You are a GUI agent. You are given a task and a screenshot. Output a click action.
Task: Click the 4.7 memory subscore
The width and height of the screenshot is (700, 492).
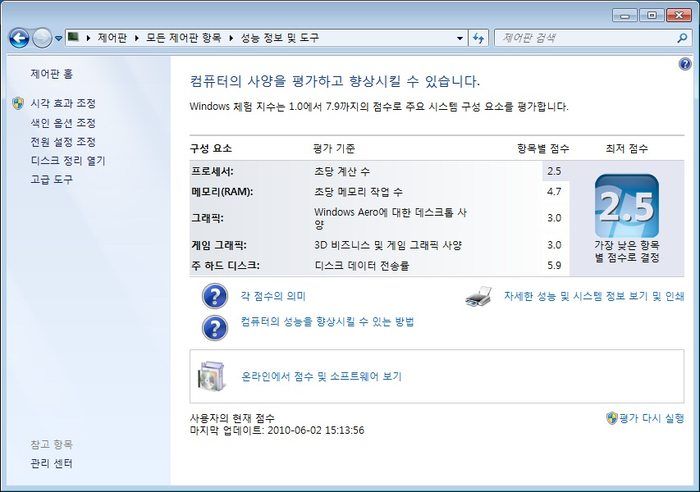(x=554, y=192)
